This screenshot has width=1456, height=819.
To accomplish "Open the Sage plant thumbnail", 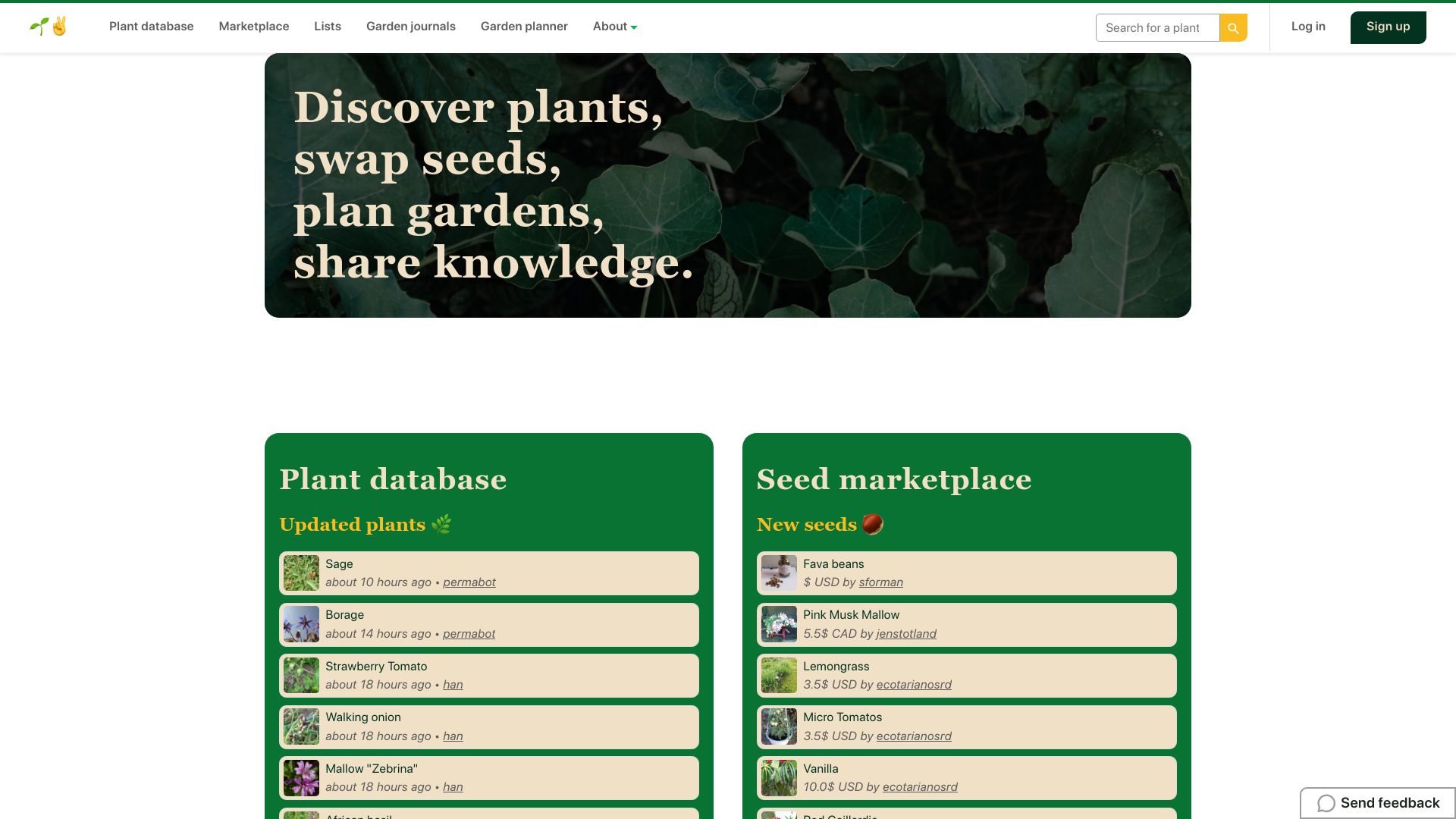I will click(x=301, y=573).
